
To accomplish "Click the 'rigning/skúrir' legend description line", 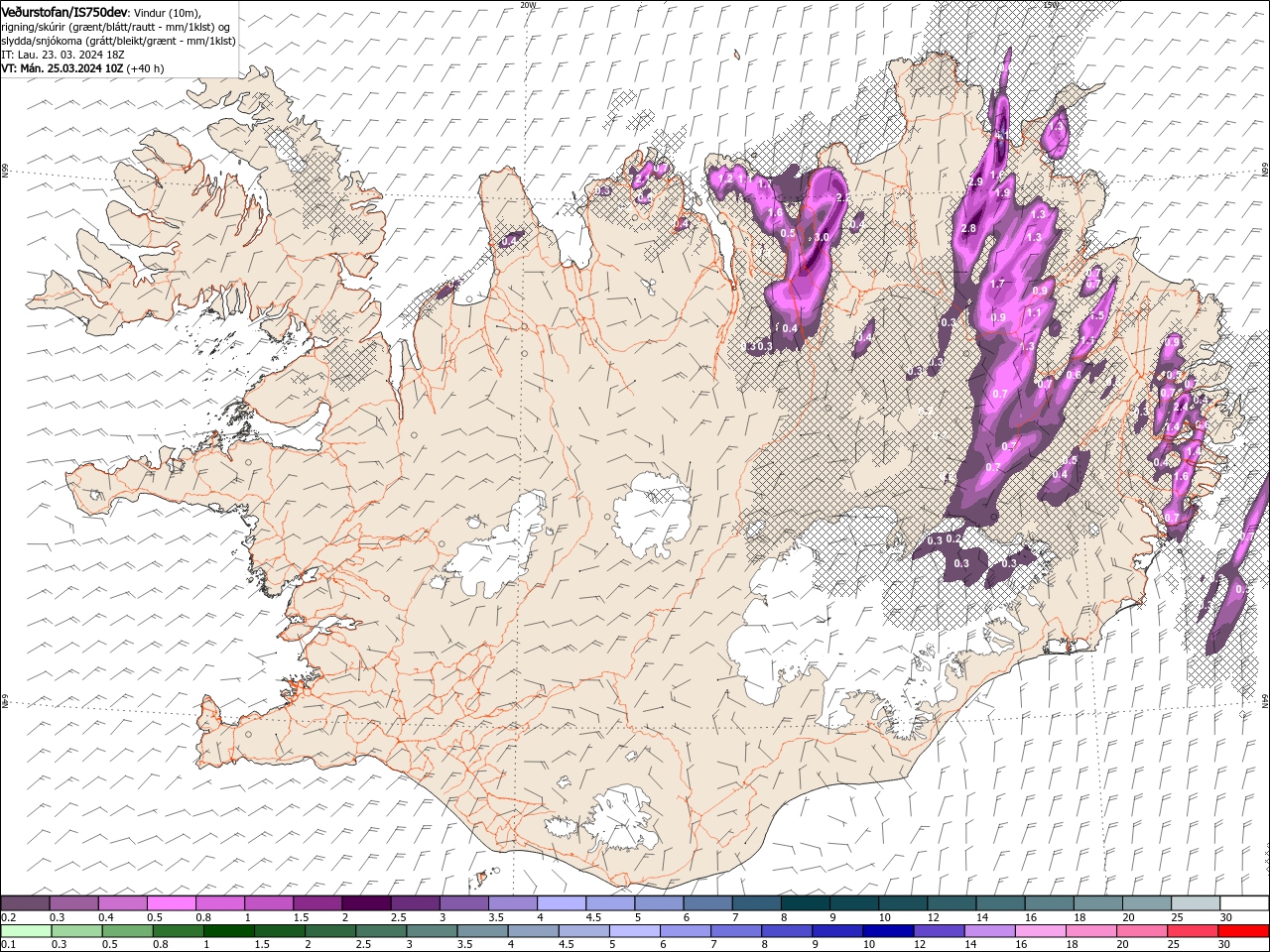I will [x=115, y=27].
